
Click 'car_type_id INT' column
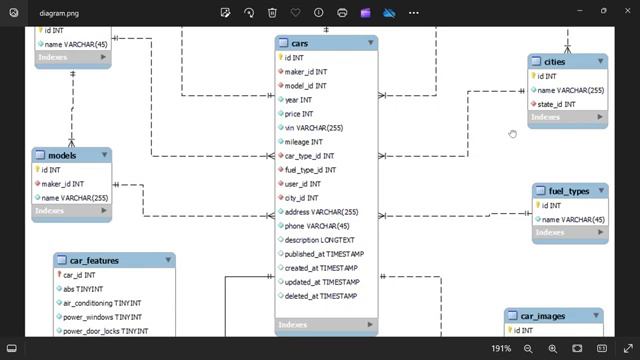(x=309, y=156)
